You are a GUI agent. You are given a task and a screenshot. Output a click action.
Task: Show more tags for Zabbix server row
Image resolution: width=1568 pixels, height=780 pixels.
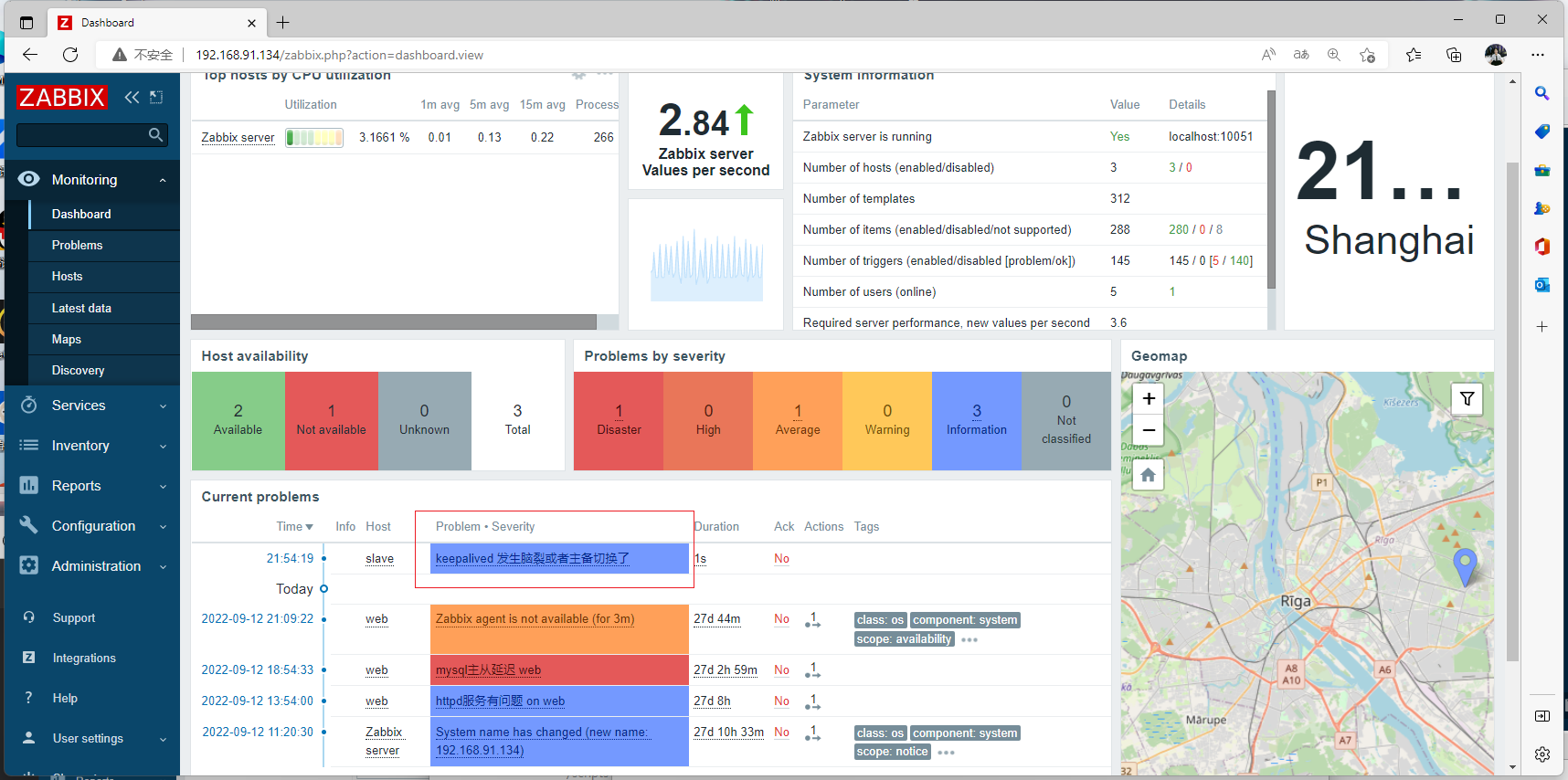pyautogui.click(x=946, y=753)
